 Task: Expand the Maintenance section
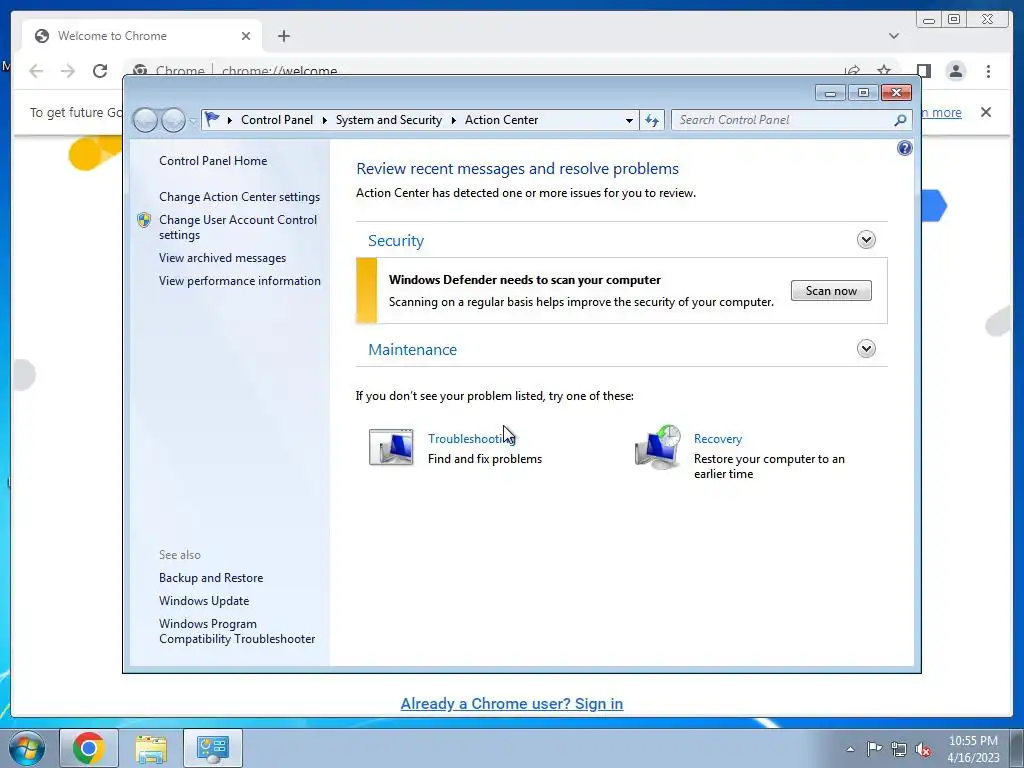[866, 349]
